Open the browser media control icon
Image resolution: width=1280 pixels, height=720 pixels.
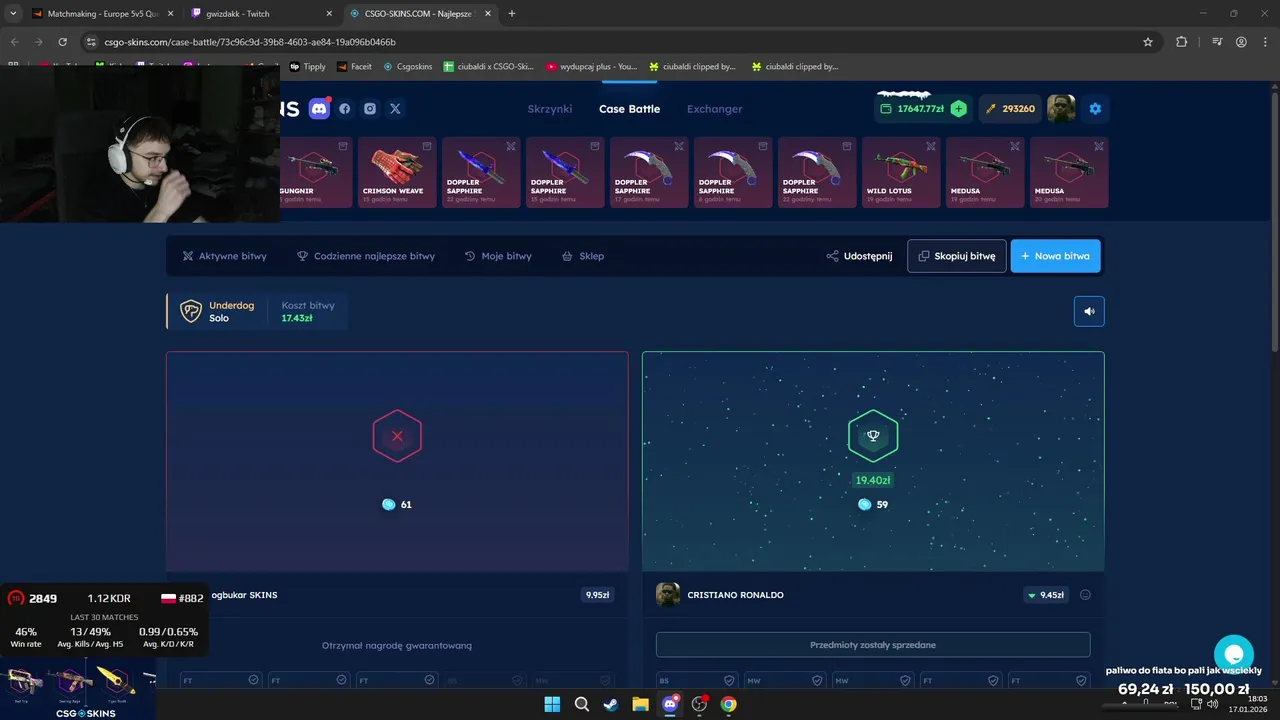pyautogui.click(x=1217, y=42)
